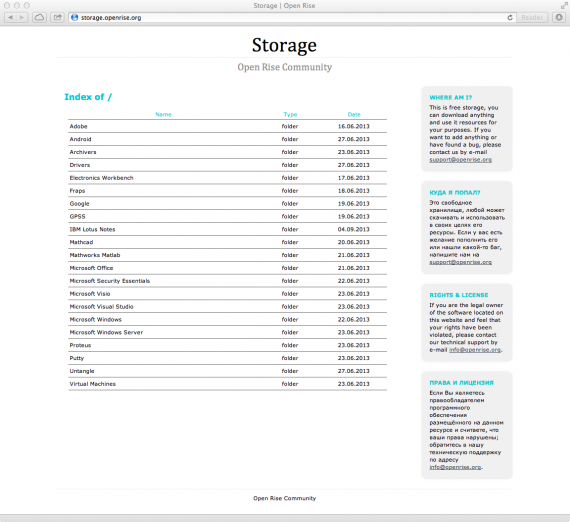Reload the page with the refresh icon
This screenshot has height=522, width=570.
510,17
